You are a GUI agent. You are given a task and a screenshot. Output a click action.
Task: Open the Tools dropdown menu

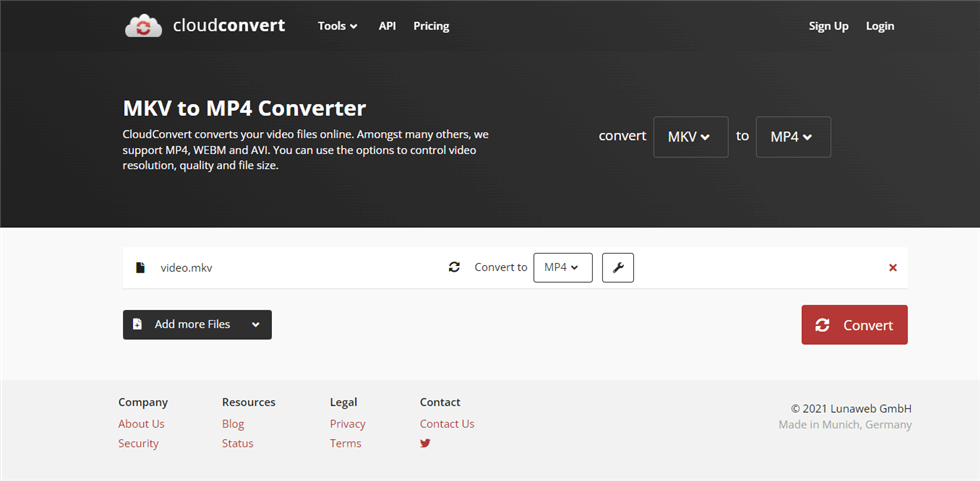pos(338,26)
